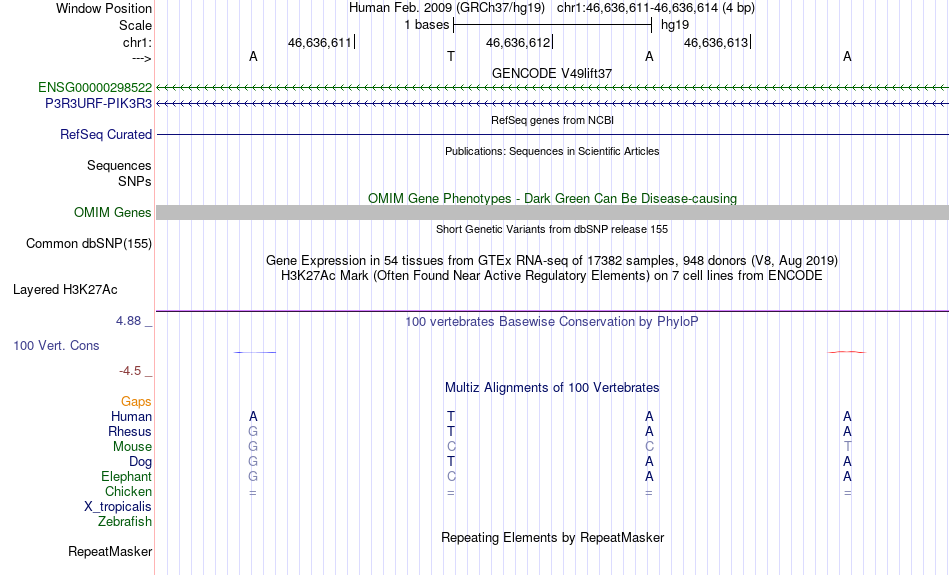Click the chr1: ruler label

137,42
